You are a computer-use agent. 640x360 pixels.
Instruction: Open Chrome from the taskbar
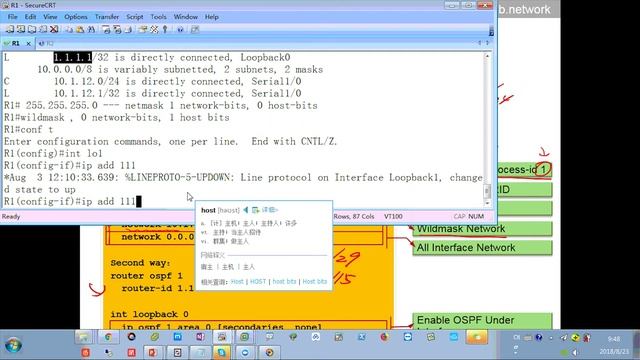108,337
